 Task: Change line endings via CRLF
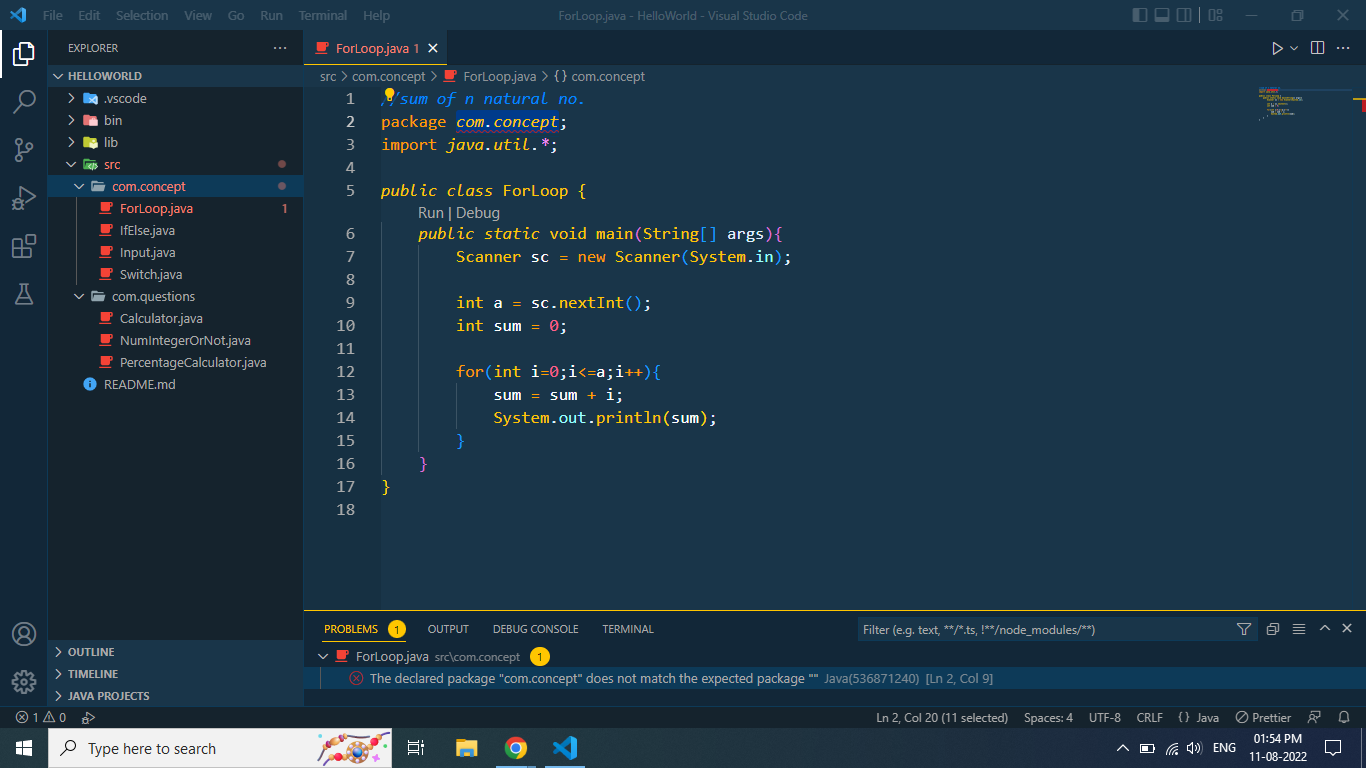(1150, 717)
